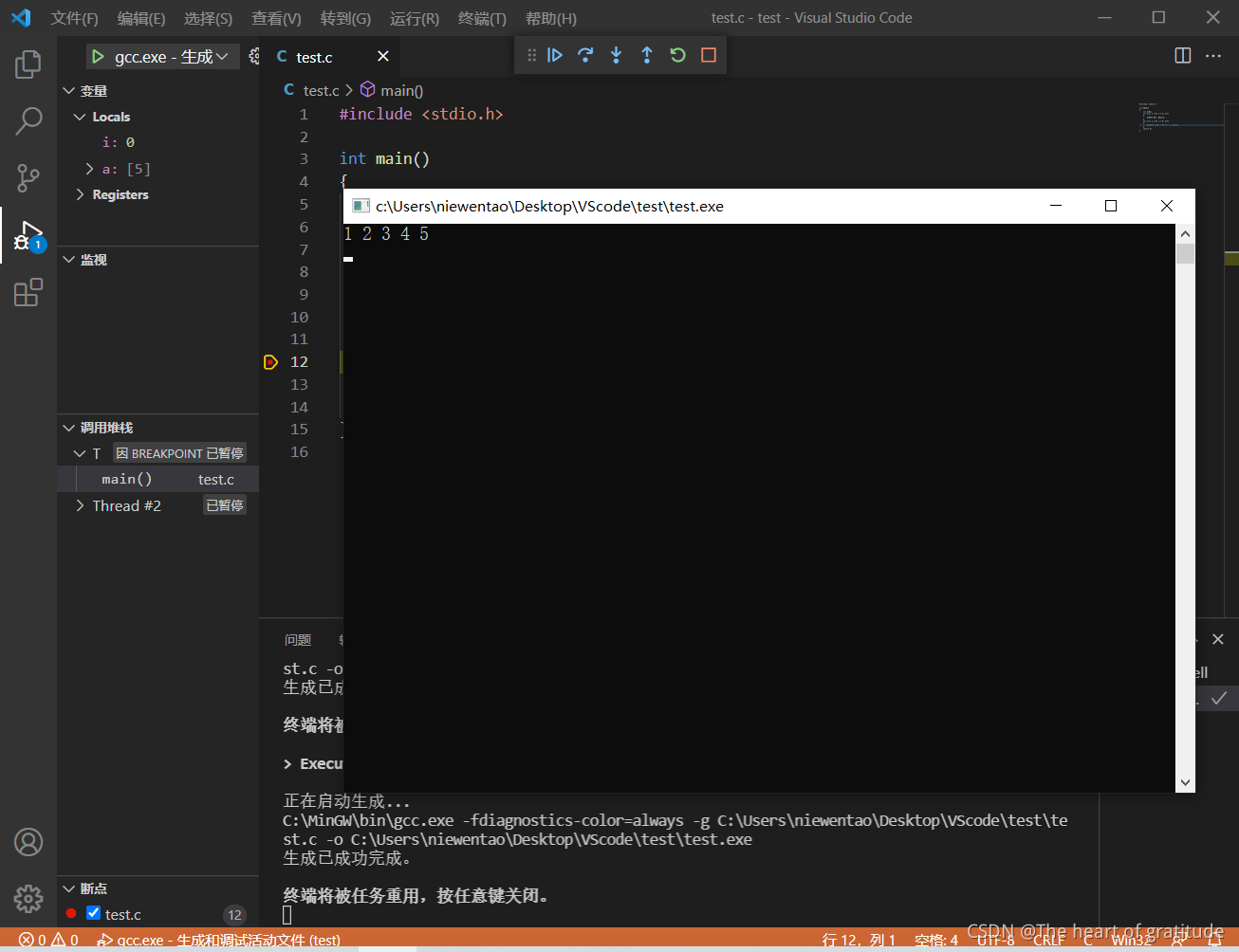This screenshot has width=1239, height=952.
Task: Collapse the 变量 section
Action: pyautogui.click(x=68, y=91)
